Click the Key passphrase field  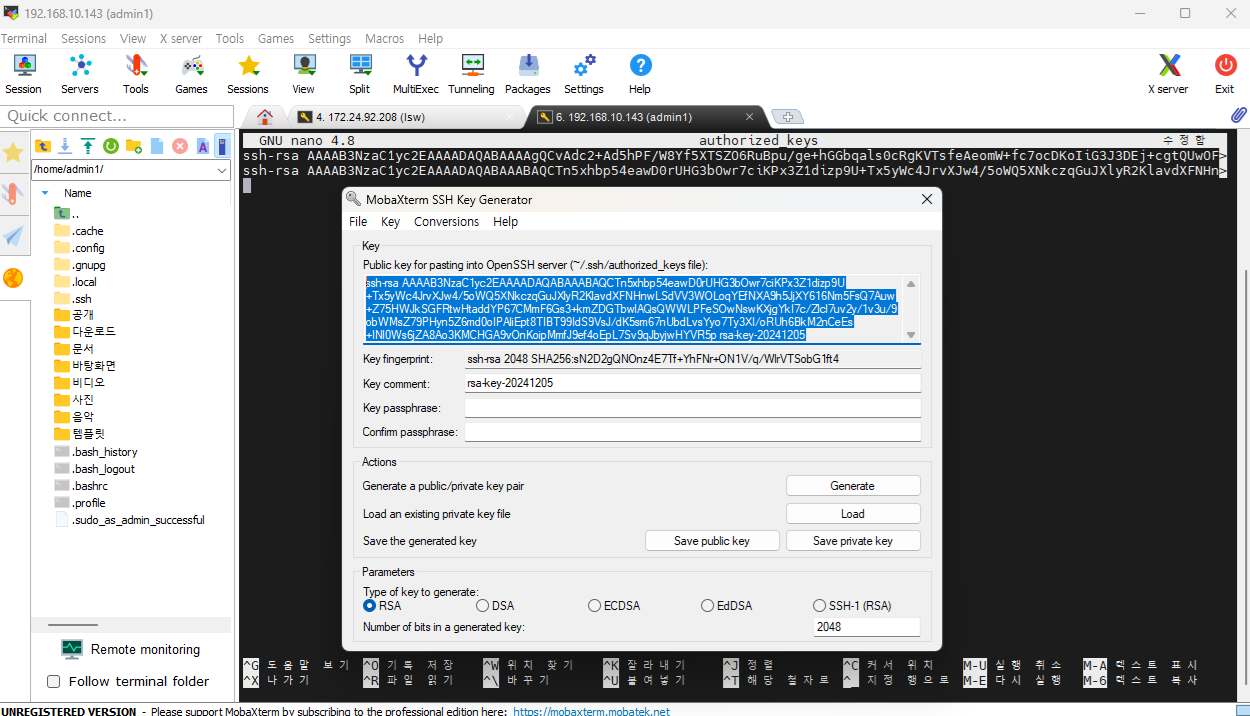click(692, 408)
